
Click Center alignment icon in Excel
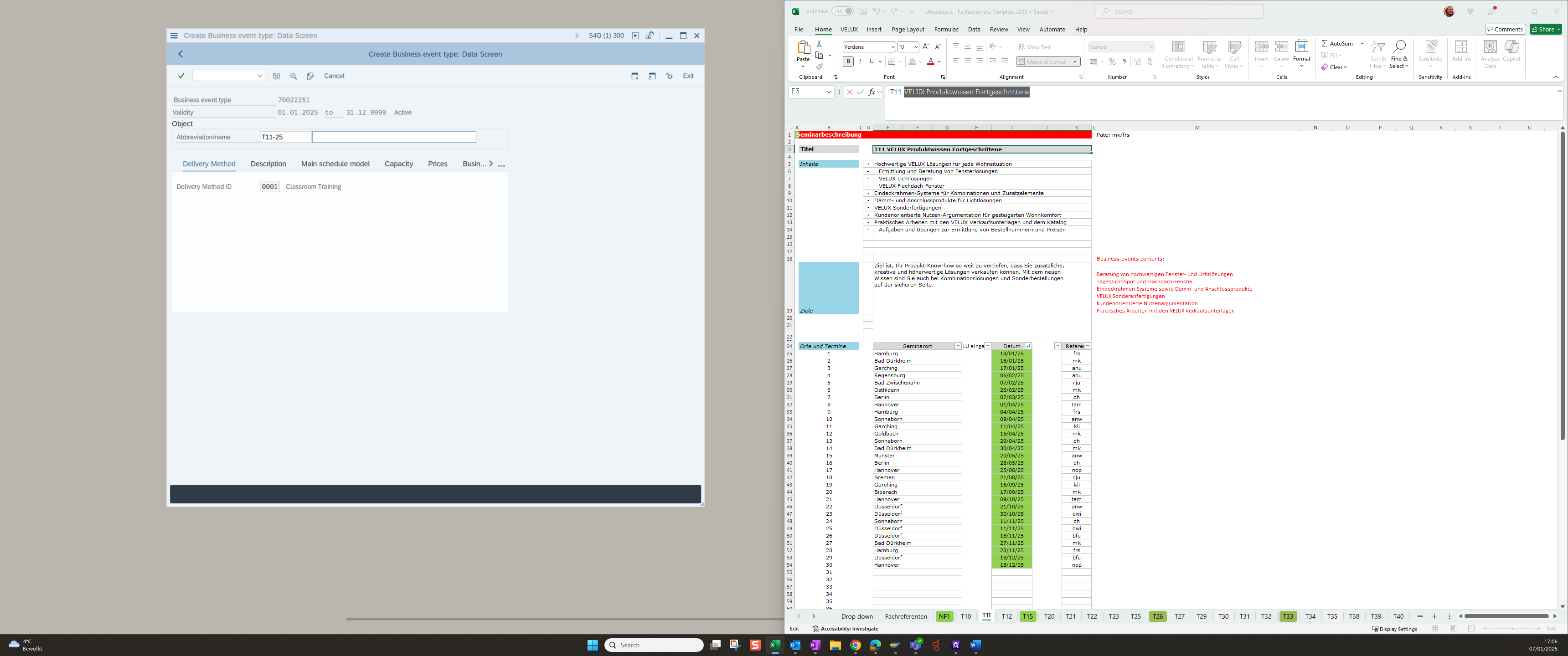(968, 61)
